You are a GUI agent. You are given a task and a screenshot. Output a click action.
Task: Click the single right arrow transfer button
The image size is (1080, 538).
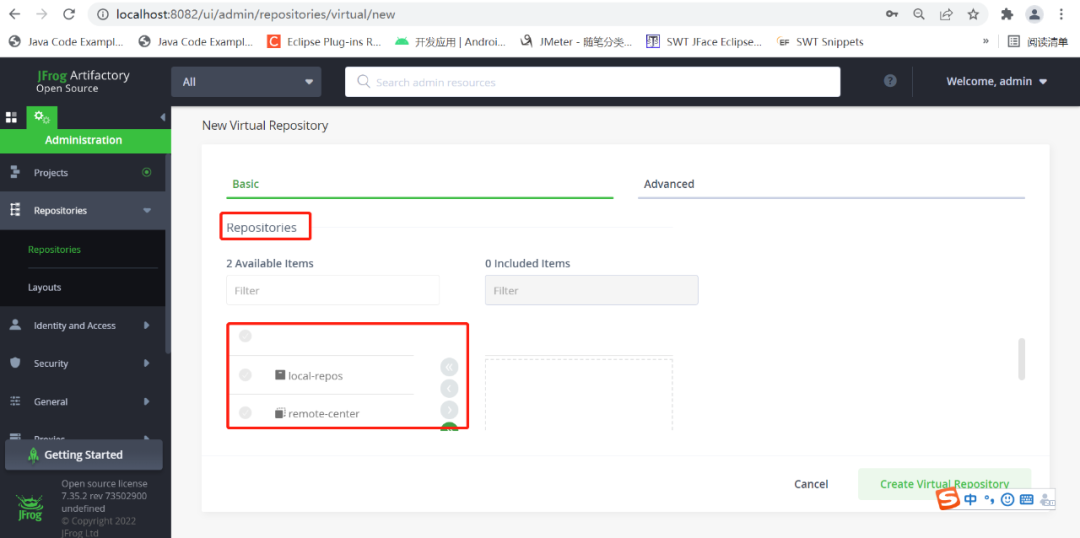click(449, 410)
